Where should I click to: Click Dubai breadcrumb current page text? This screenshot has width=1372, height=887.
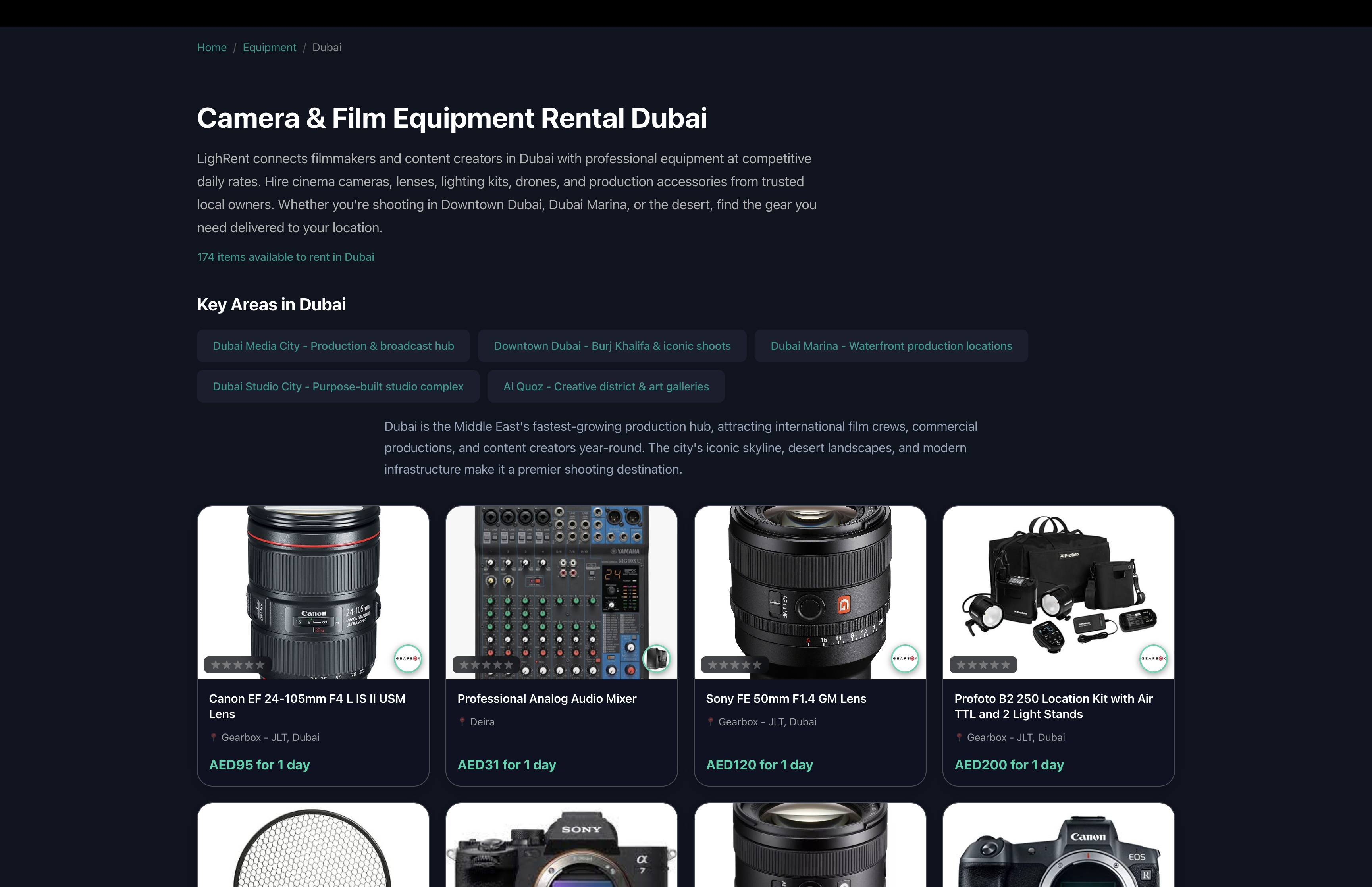(x=326, y=47)
